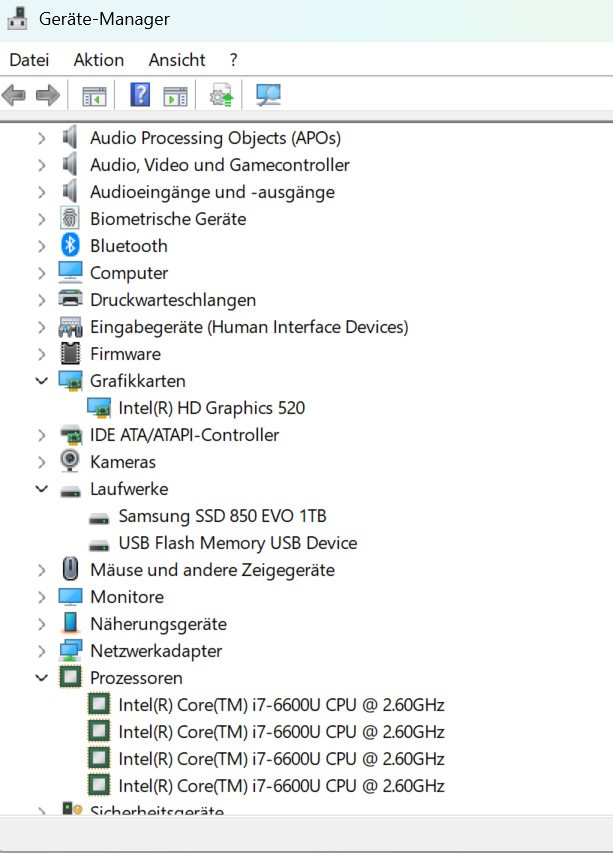Click the printer icon of Druckwarteschlangen

tap(70, 299)
